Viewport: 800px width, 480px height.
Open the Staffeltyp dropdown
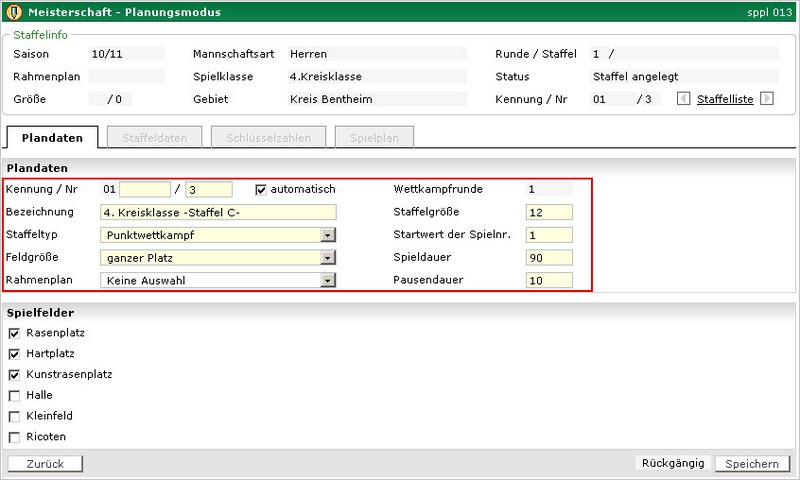point(327,235)
